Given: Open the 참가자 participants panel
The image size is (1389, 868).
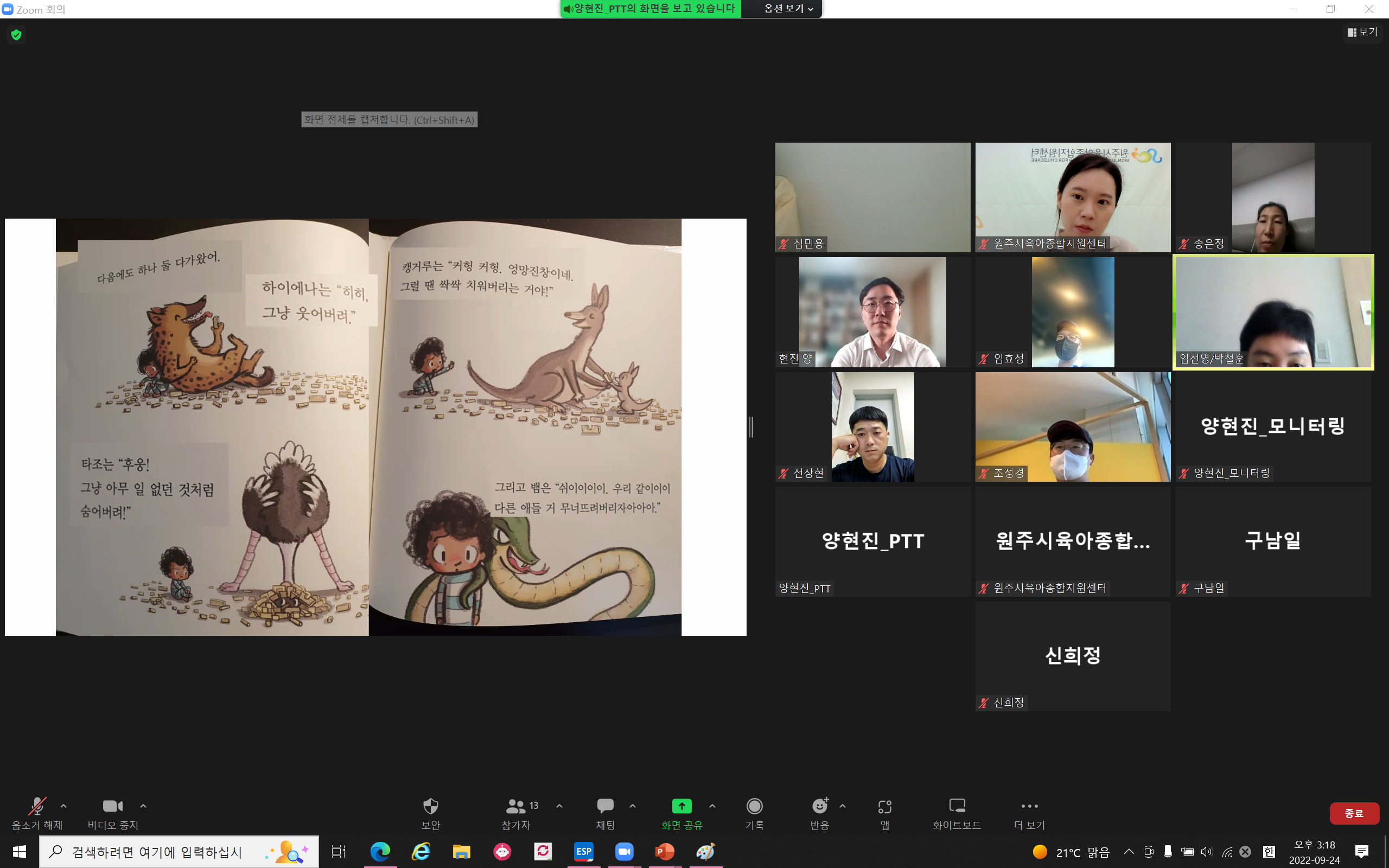Looking at the screenshot, I should pos(516,813).
